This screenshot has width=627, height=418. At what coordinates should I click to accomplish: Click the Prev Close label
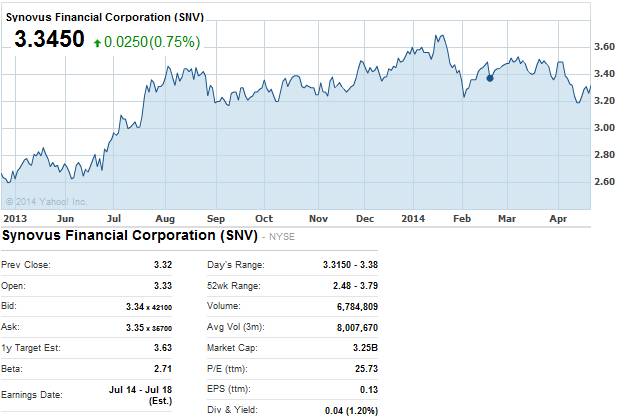(x=26, y=265)
